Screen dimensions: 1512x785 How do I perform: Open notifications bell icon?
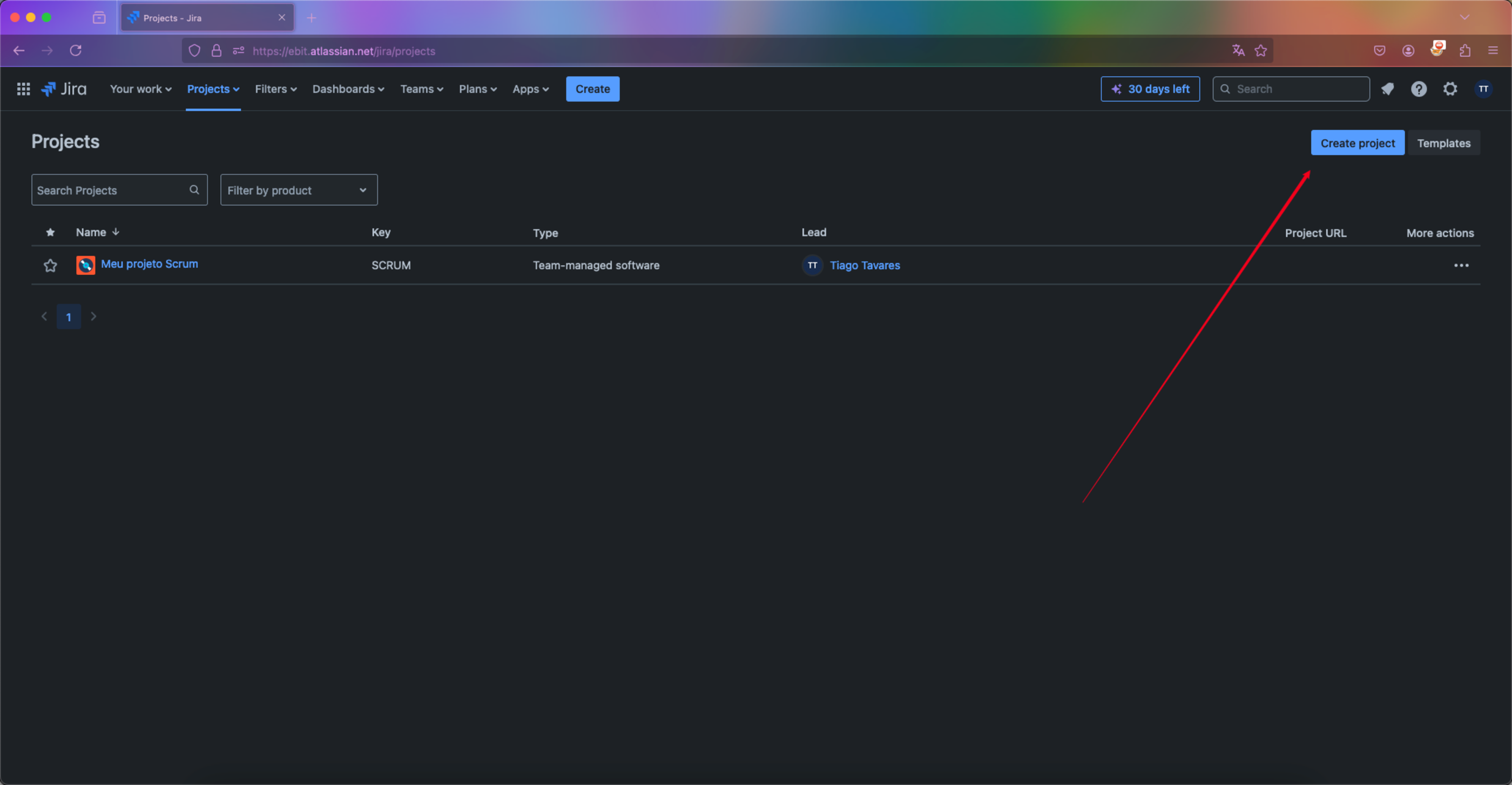coord(1388,89)
